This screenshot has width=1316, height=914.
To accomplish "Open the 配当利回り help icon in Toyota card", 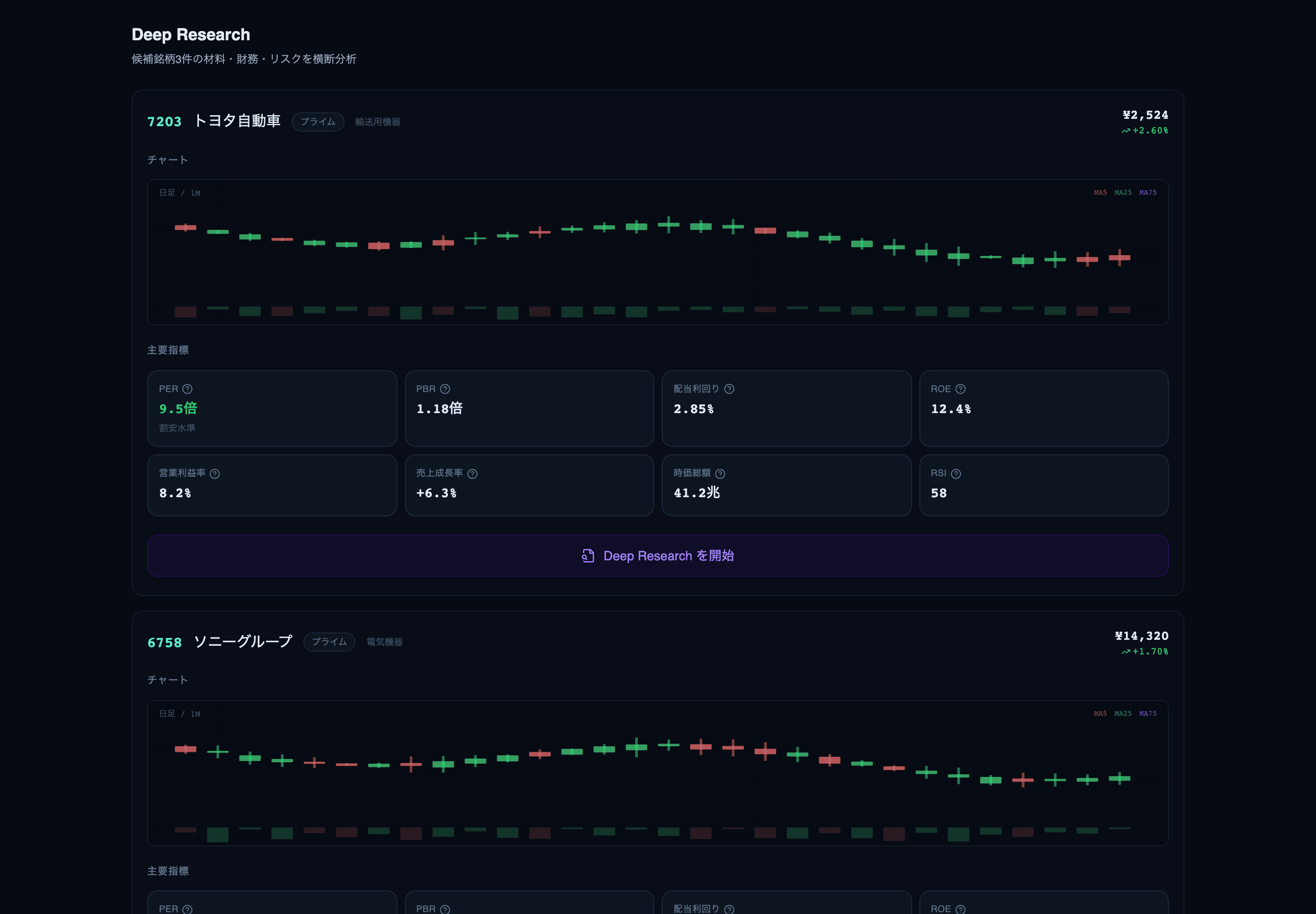I will coord(729,389).
